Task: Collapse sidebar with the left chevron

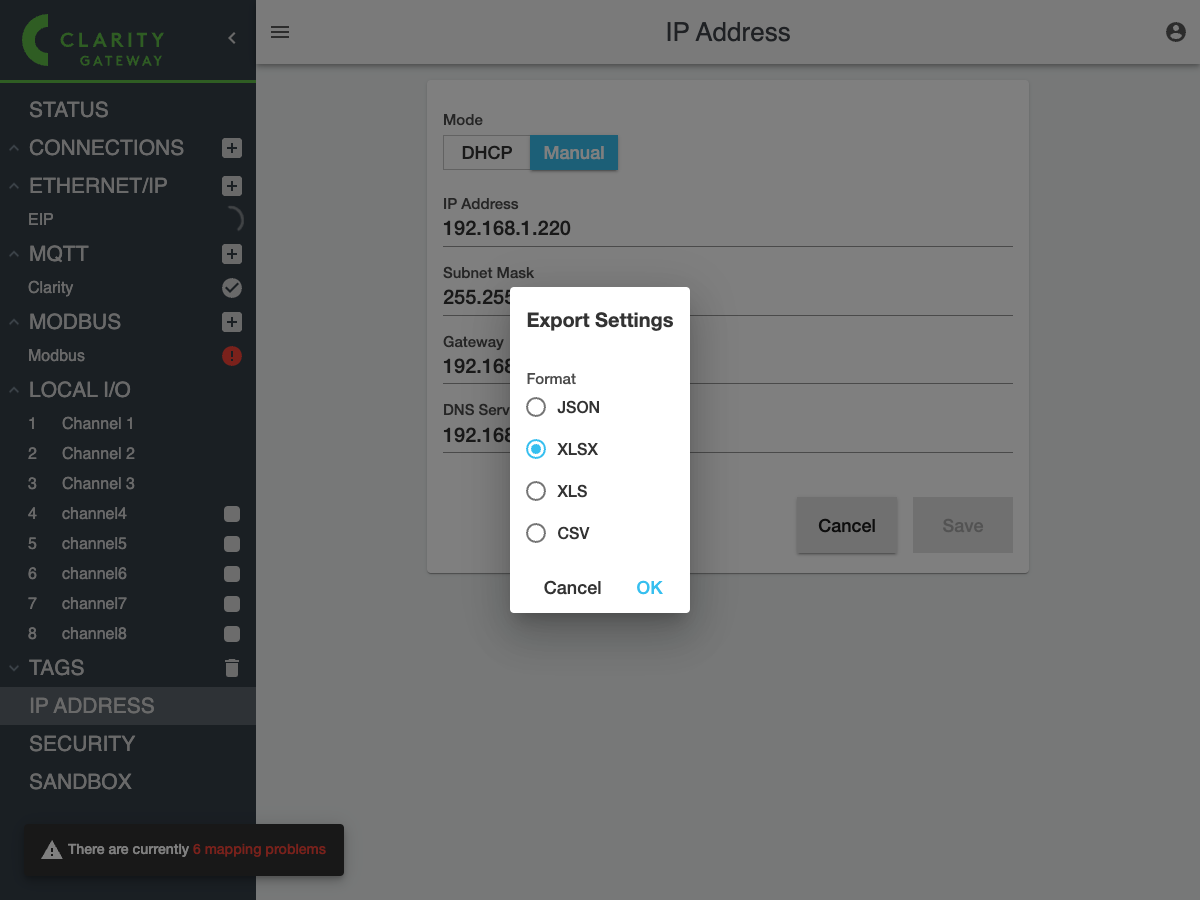Action: pyautogui.click(x=232, y=38)
